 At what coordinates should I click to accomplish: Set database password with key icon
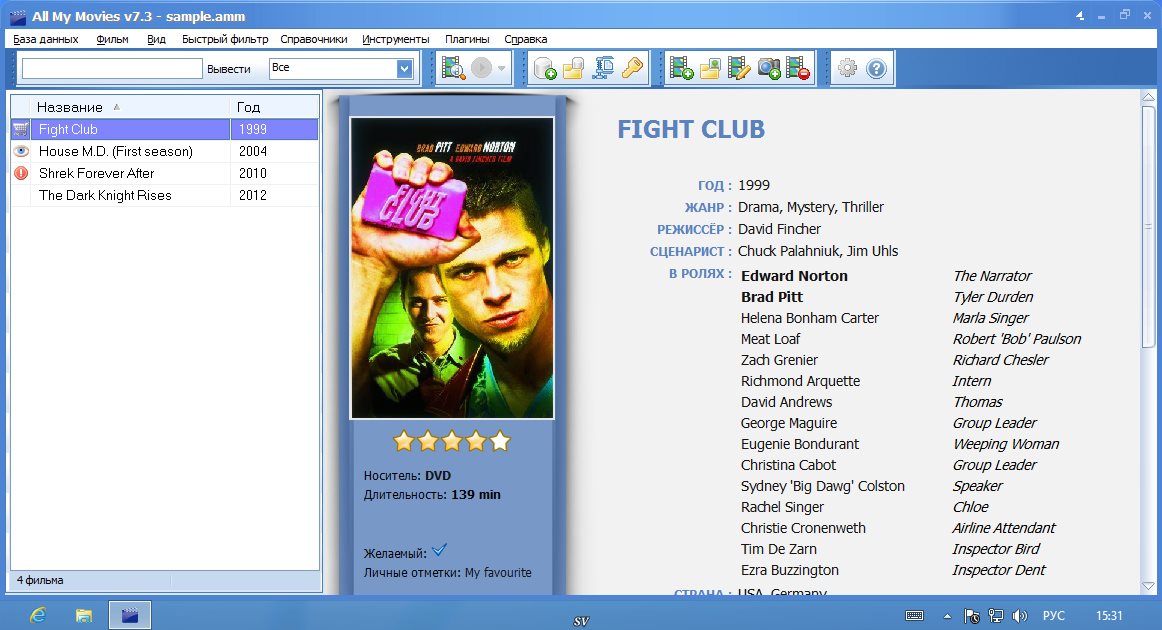pos(632,68)
